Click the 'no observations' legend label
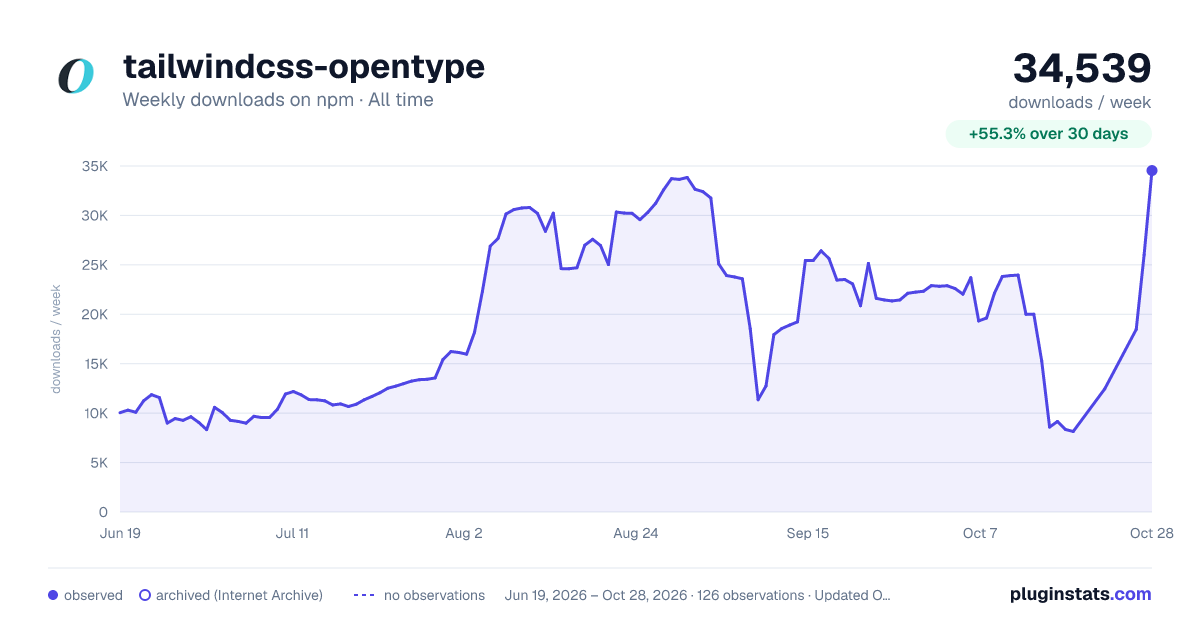The image size is (1200, 630). 434,595
